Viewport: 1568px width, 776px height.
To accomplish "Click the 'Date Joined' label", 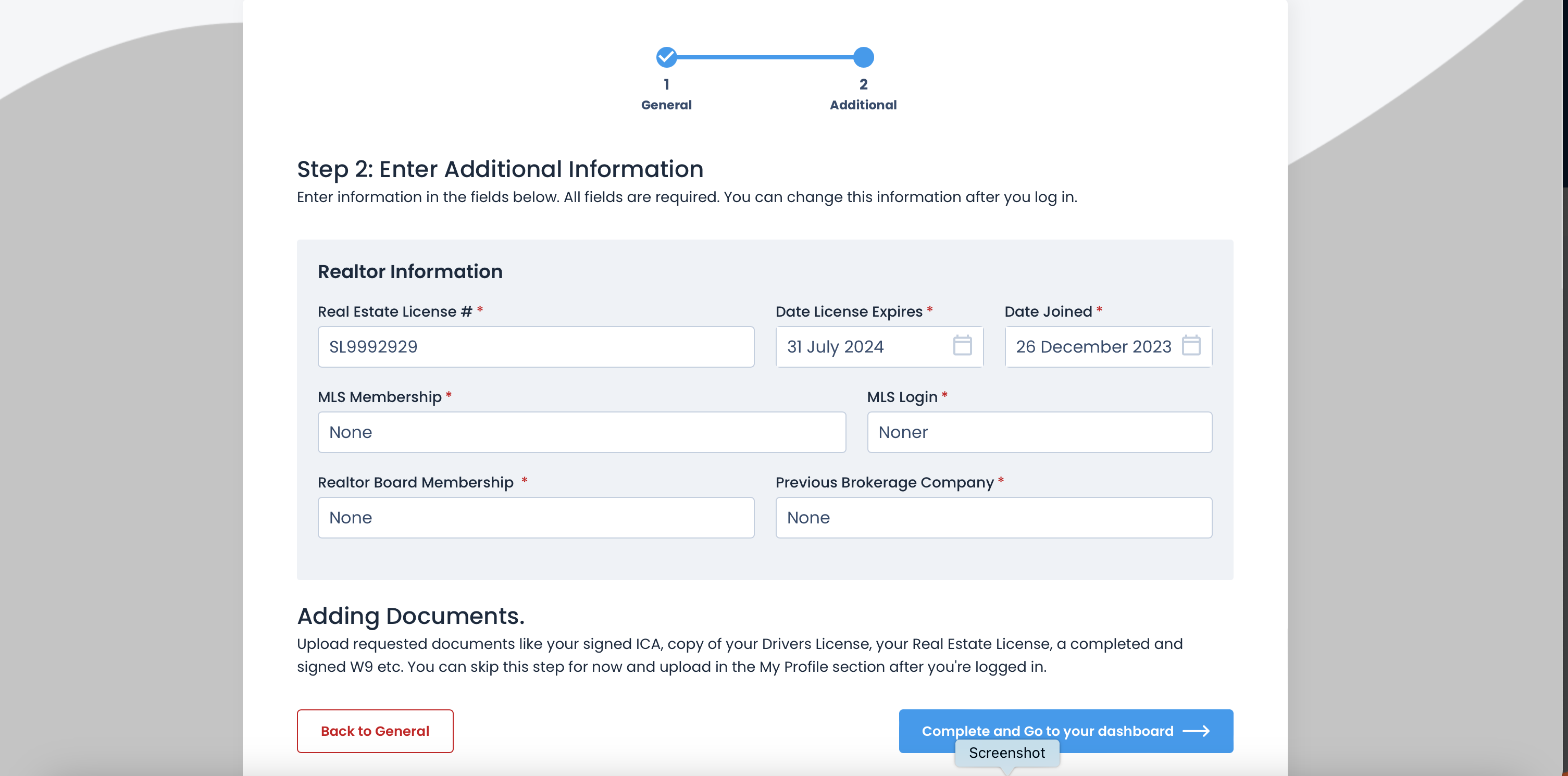I will coord(1048,311).
